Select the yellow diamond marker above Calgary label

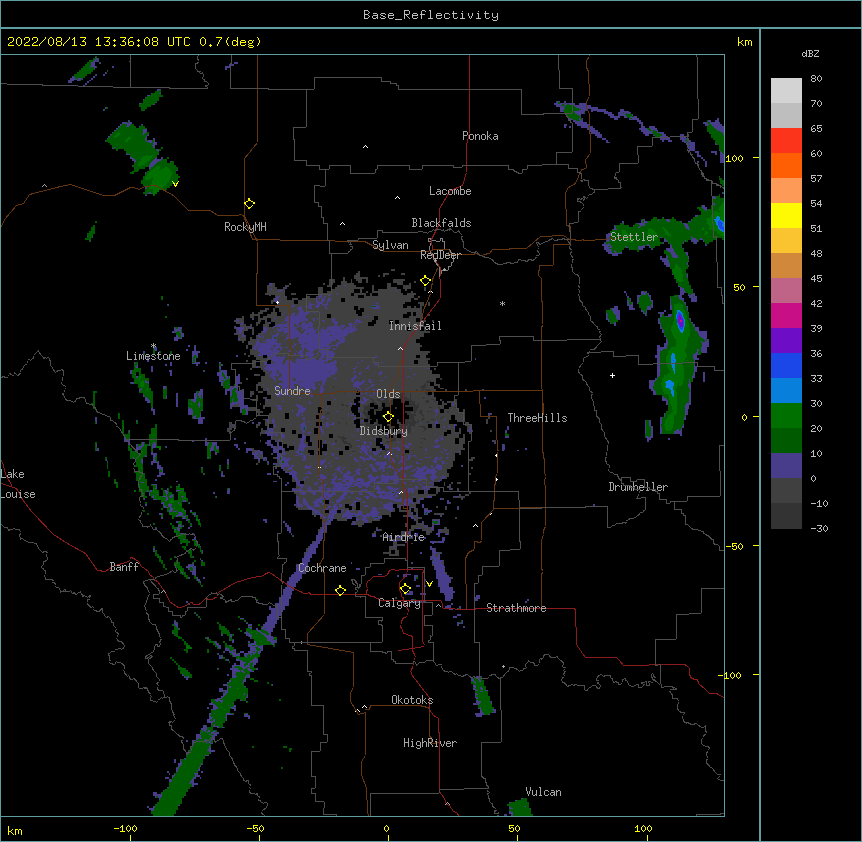tap(405, 589)
